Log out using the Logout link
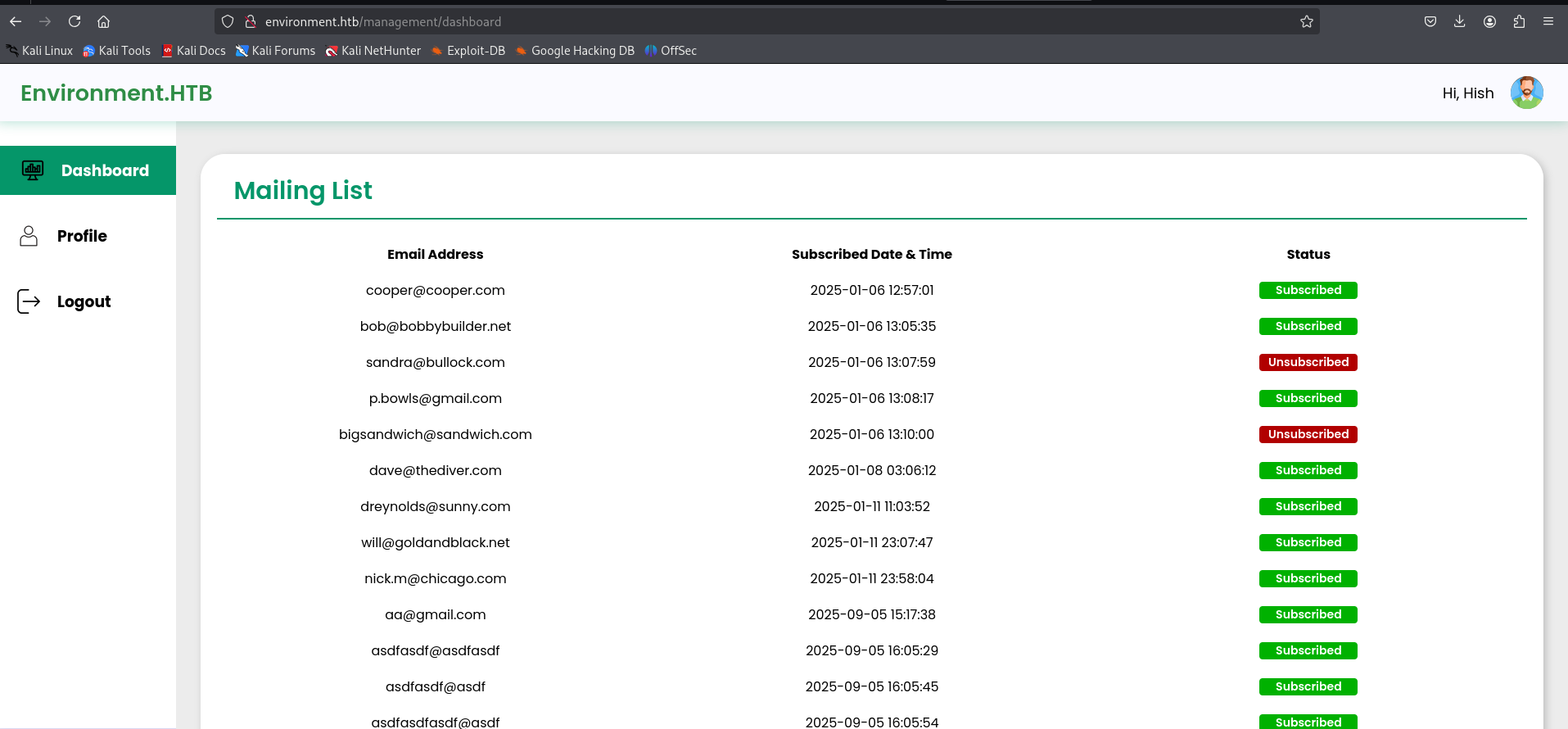Viewport: 1568px width, 729px height. click(x=84, y=301)
